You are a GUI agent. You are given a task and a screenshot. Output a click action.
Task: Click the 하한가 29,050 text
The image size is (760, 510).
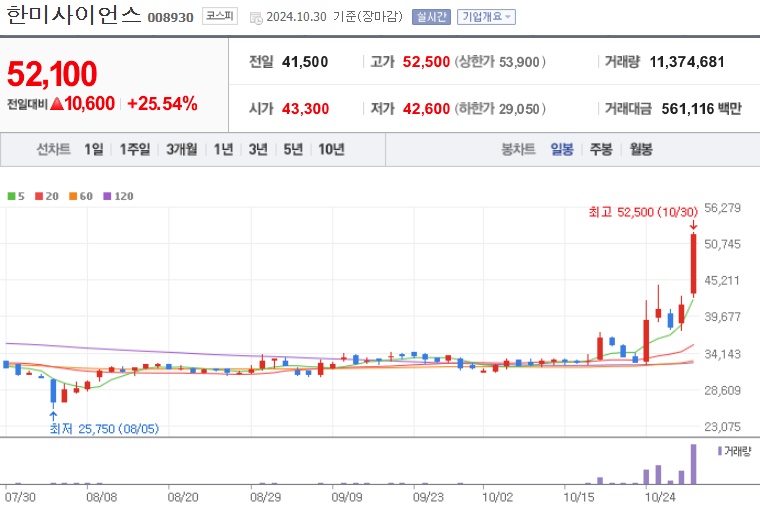(500, 109)
